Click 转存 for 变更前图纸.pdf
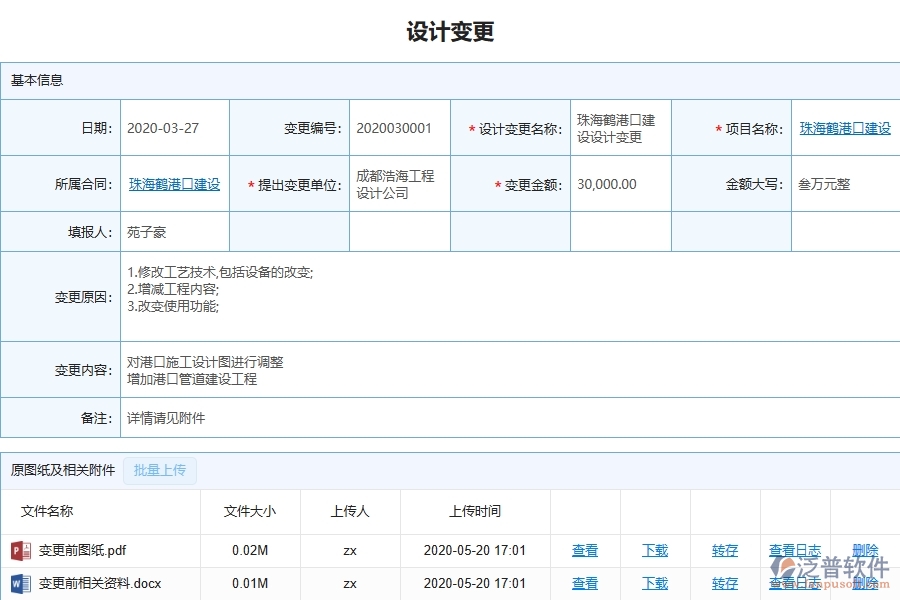The width and height of the screenshot is (900, 600). coord(723,550)
